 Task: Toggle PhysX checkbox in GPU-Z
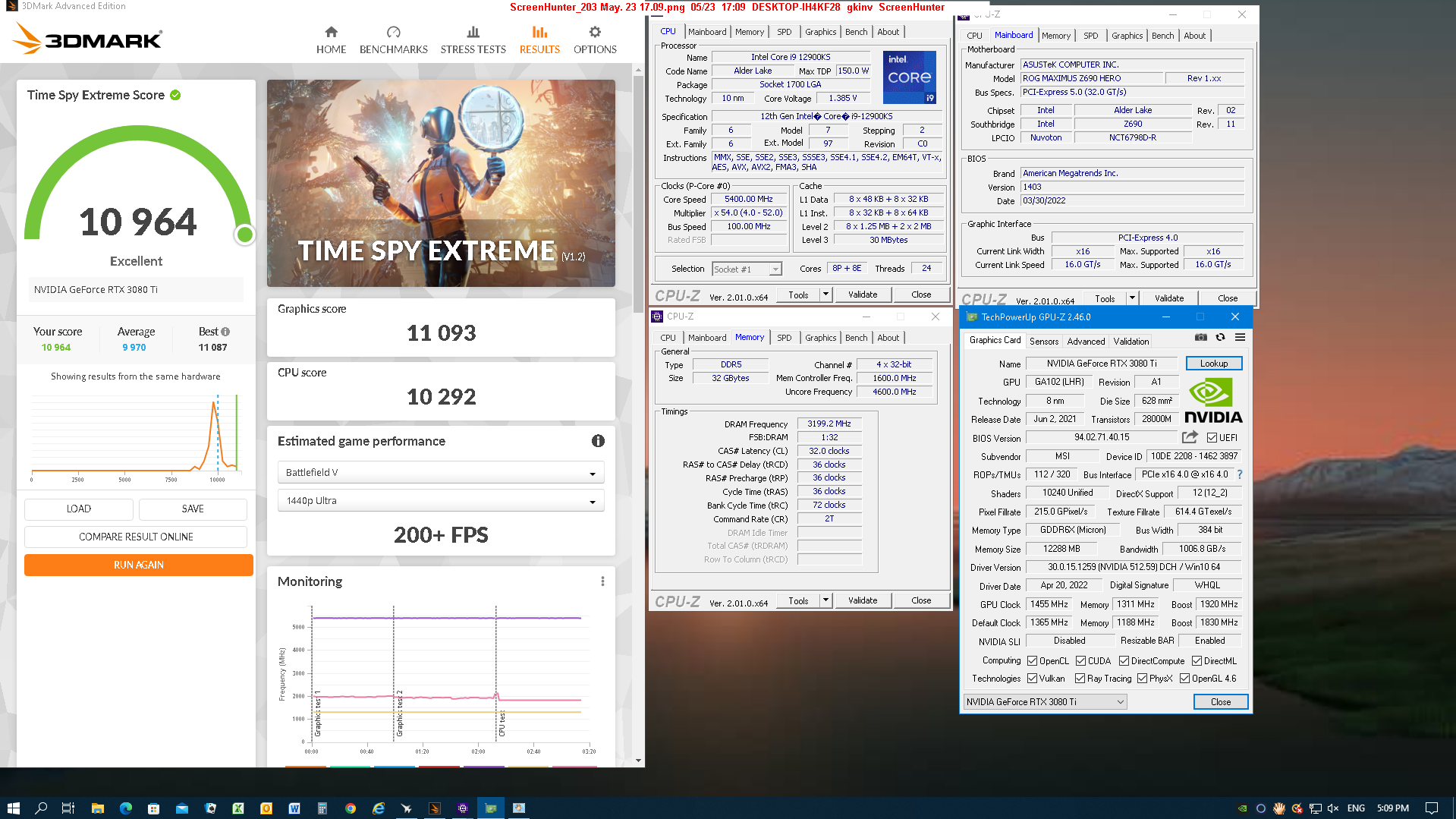pos(1142,679)
